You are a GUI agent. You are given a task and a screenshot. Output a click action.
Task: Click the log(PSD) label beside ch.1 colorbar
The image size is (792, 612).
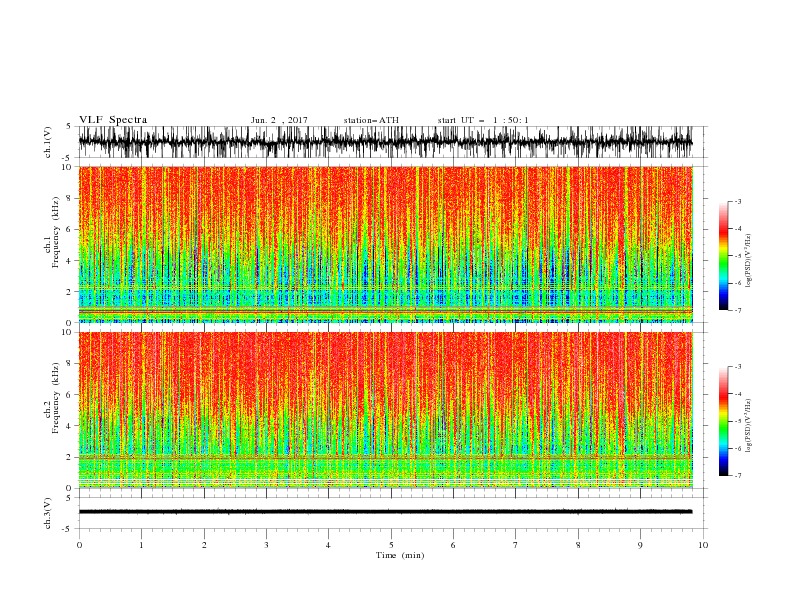coord(749,261)
